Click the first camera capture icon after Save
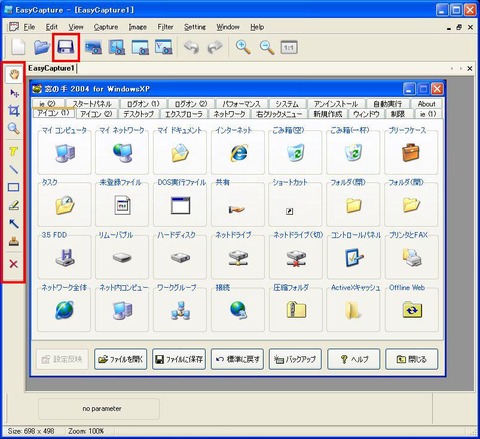Screen dimensions: 480x439 pos(93,47)
